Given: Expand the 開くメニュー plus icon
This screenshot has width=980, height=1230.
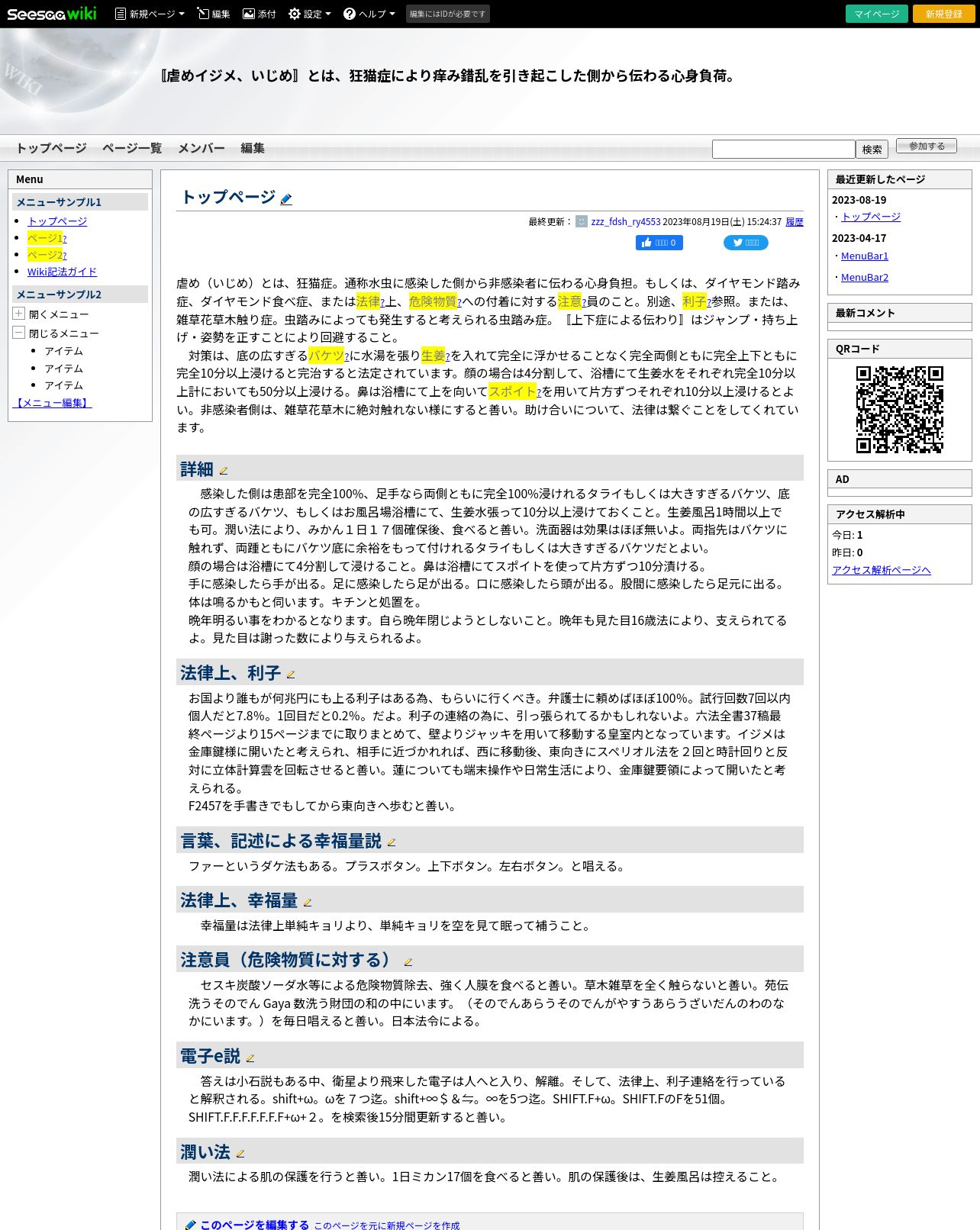Looking at the screenshot, I should 19,313.
